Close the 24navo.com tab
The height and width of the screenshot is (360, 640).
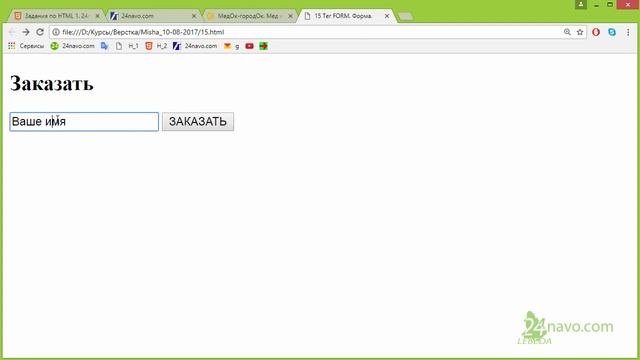(x=194, y=16)
